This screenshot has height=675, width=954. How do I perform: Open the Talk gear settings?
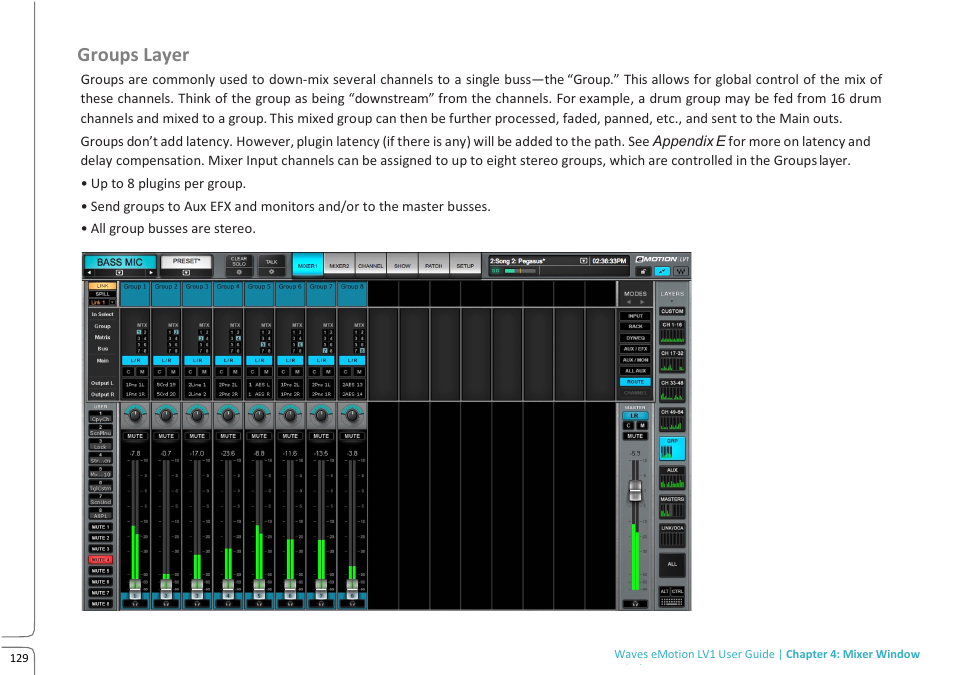tap(271, 272)
